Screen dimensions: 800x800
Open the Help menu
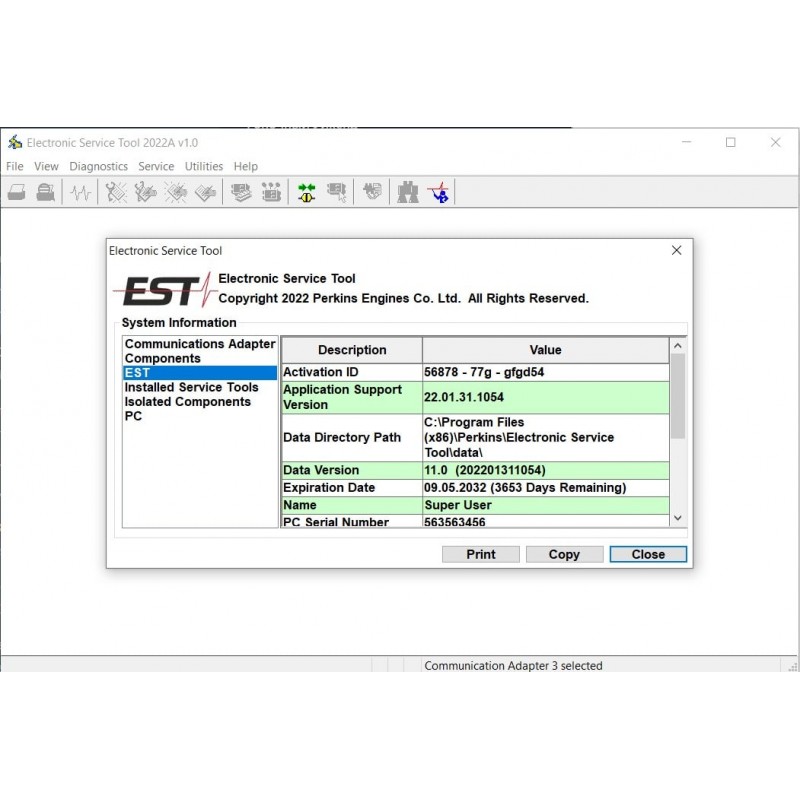click(246, 166)
